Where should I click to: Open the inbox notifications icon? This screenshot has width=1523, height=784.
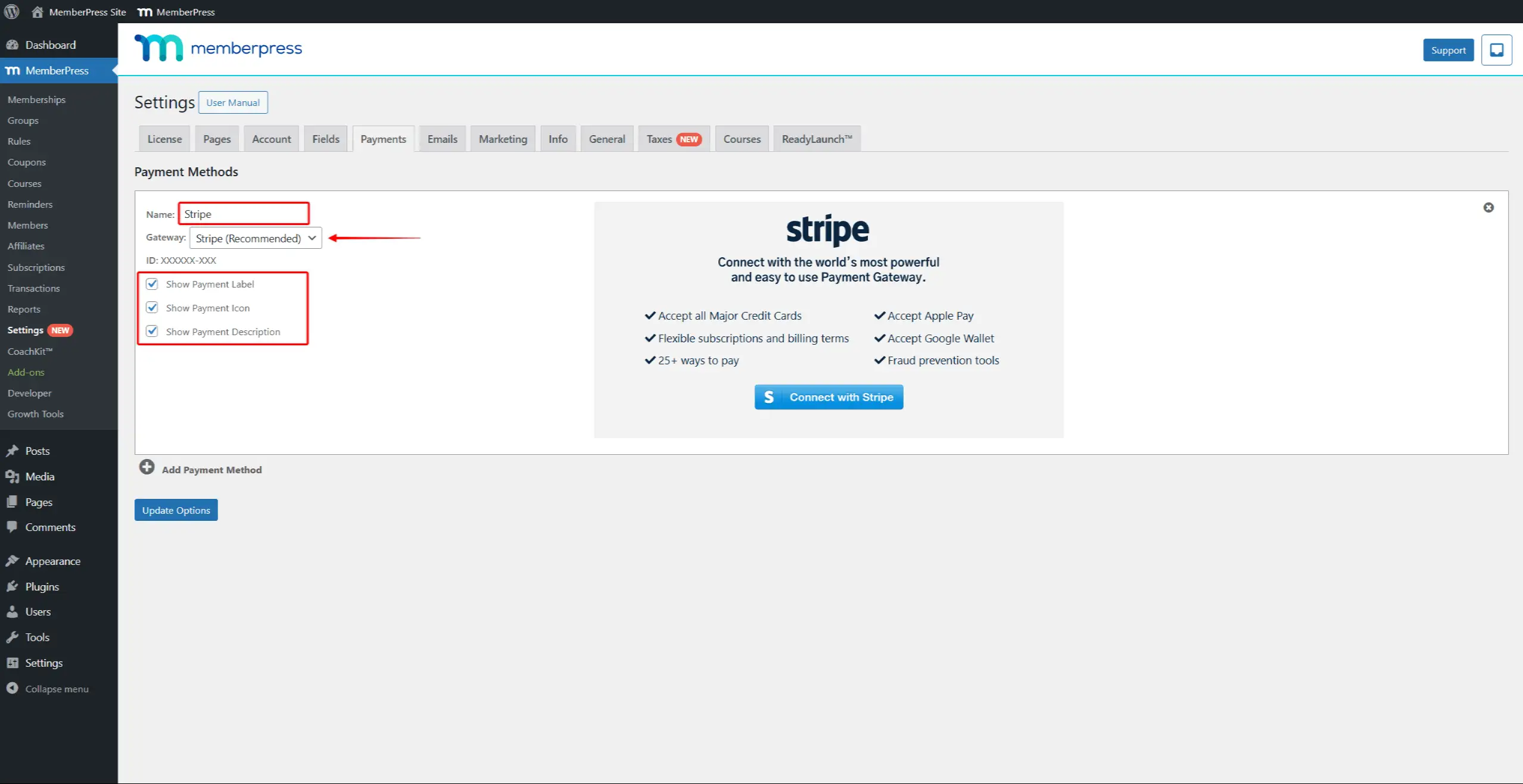click(1496, 50)
